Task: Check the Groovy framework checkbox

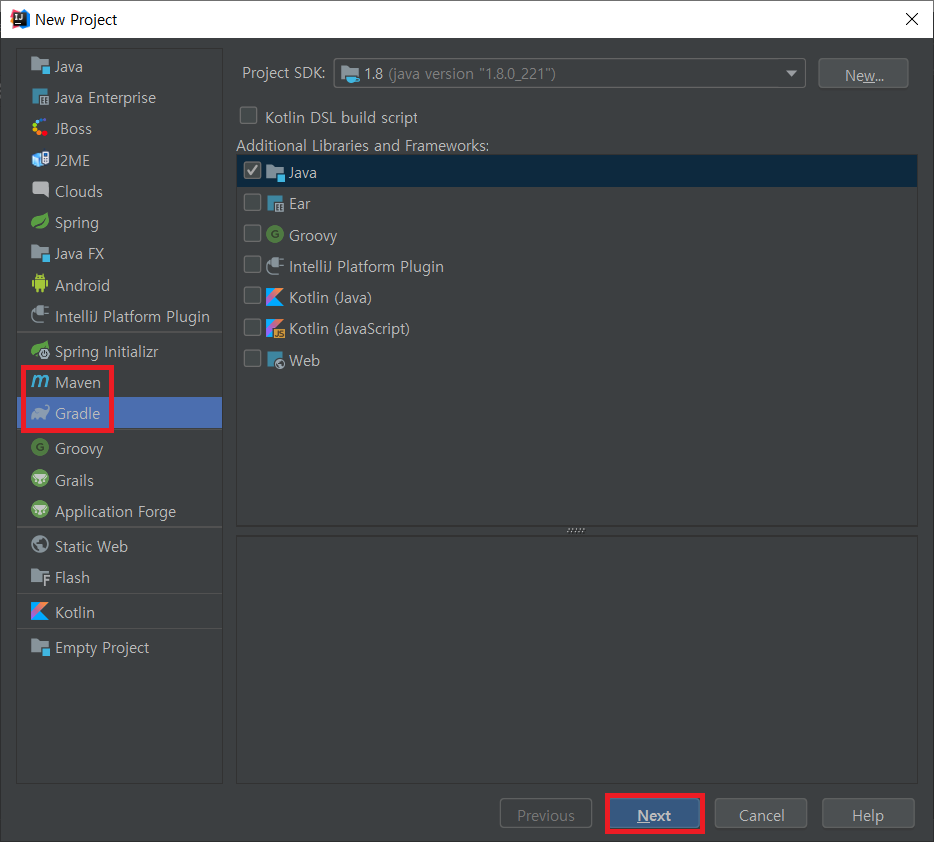Action: click(253, 233)
